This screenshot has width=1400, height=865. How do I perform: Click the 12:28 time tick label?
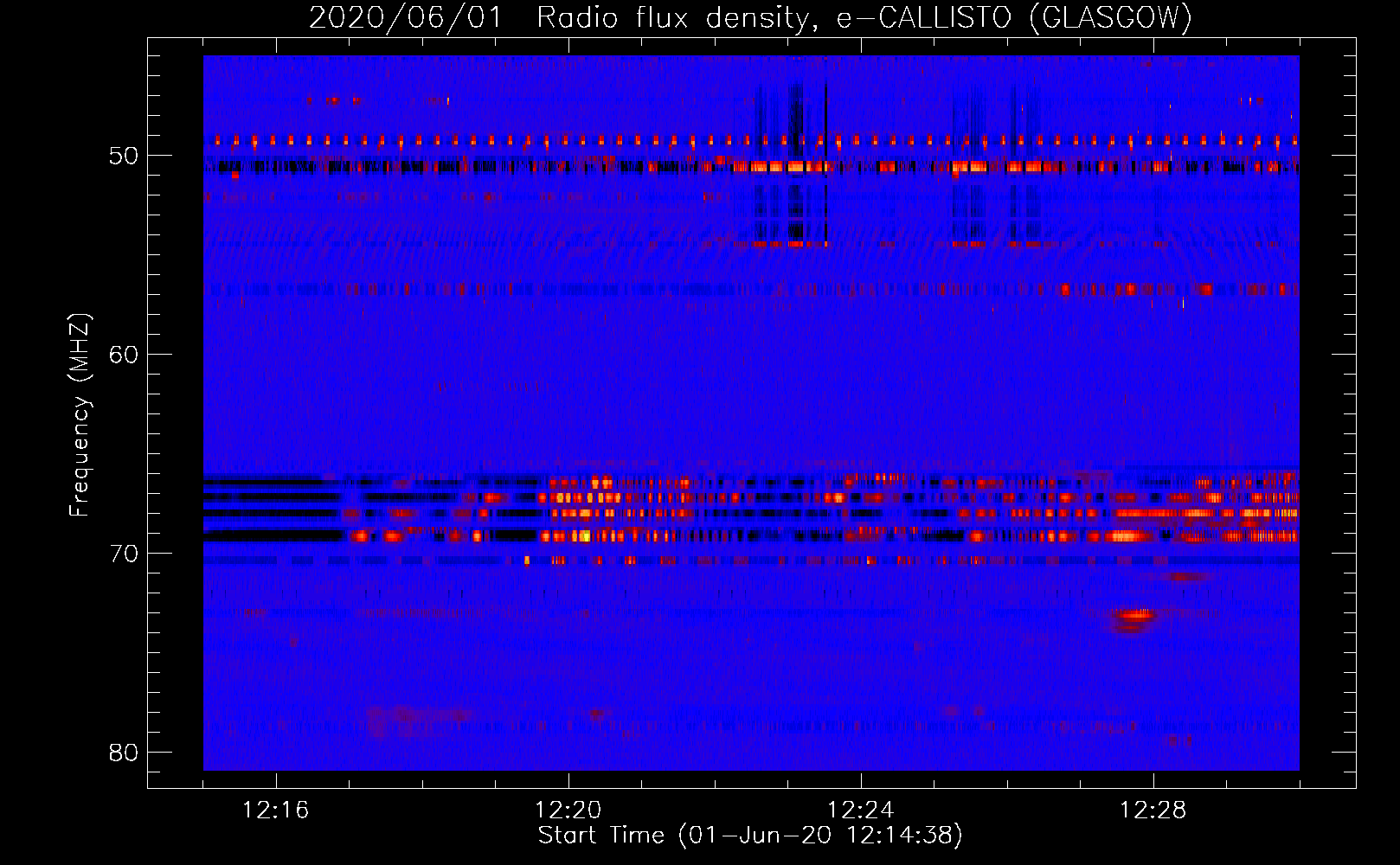coord(1153,810)
